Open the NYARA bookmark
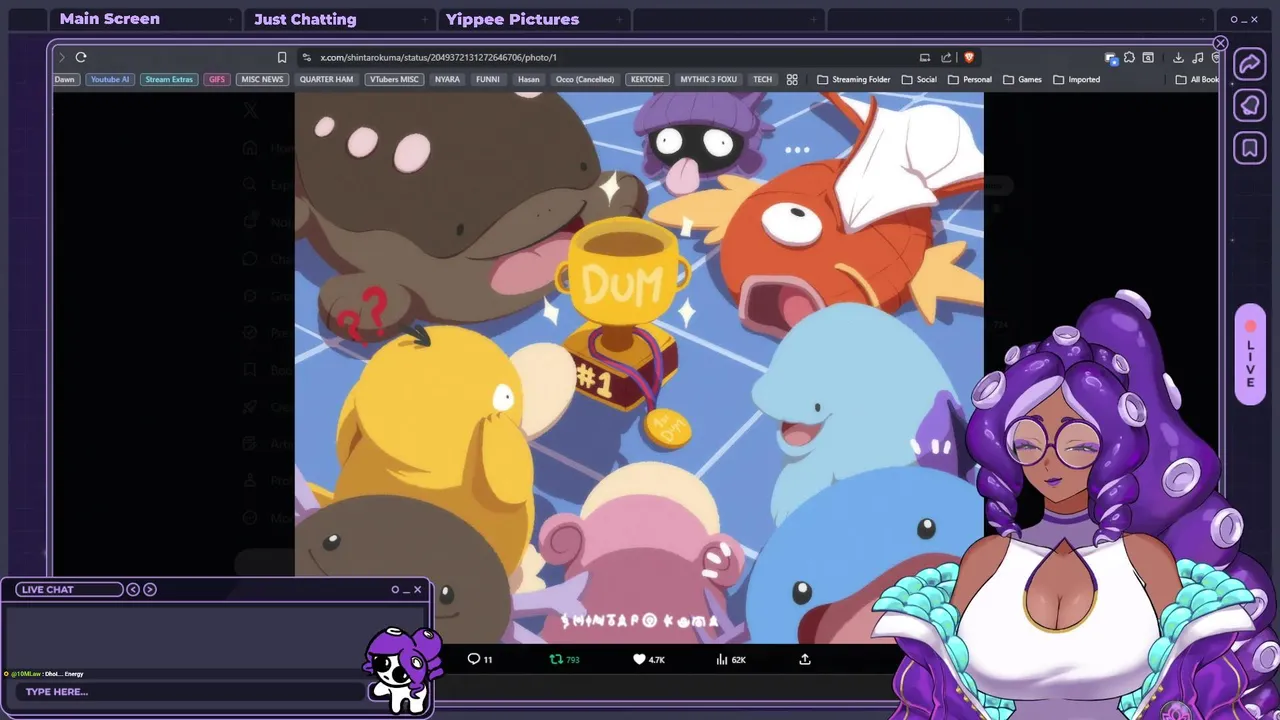Image resolution: width=1280 pixels, height=720 pixels. (447, 79)
